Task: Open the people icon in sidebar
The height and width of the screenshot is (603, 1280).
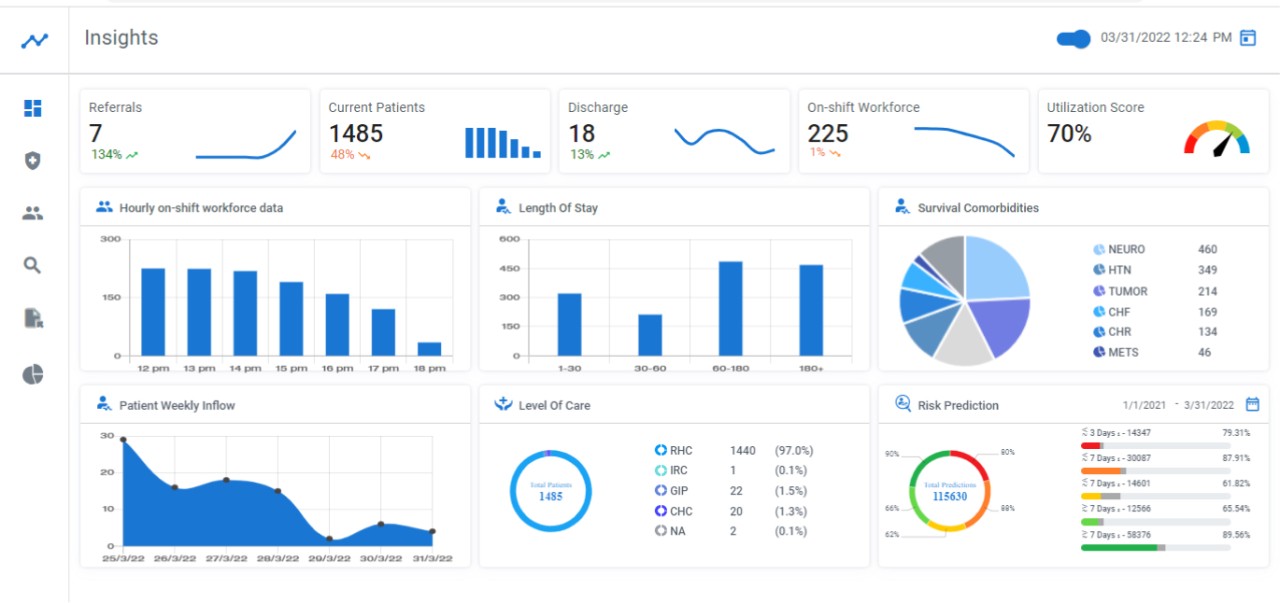Action: click(x=33, y=213)
